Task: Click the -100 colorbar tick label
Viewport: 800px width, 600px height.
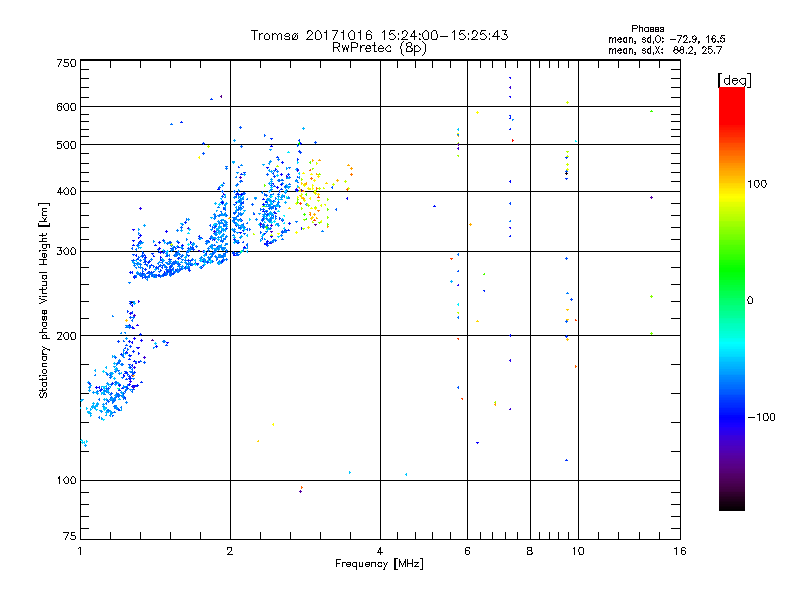Action: pyautogui.click(x=762, y=417)
